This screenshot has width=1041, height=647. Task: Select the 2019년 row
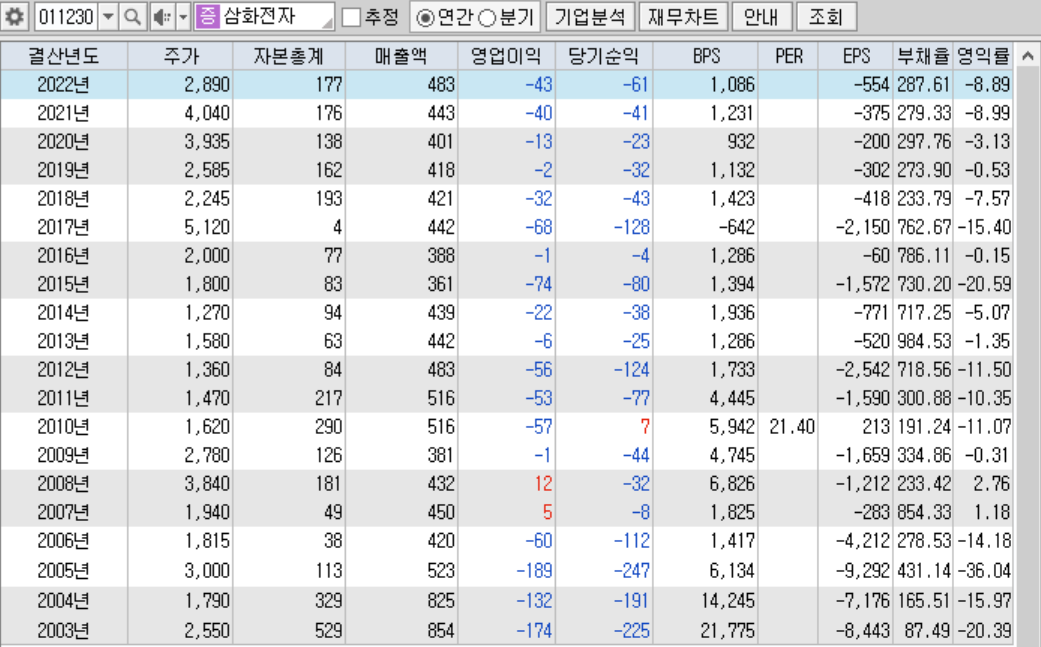click(507, 170)
